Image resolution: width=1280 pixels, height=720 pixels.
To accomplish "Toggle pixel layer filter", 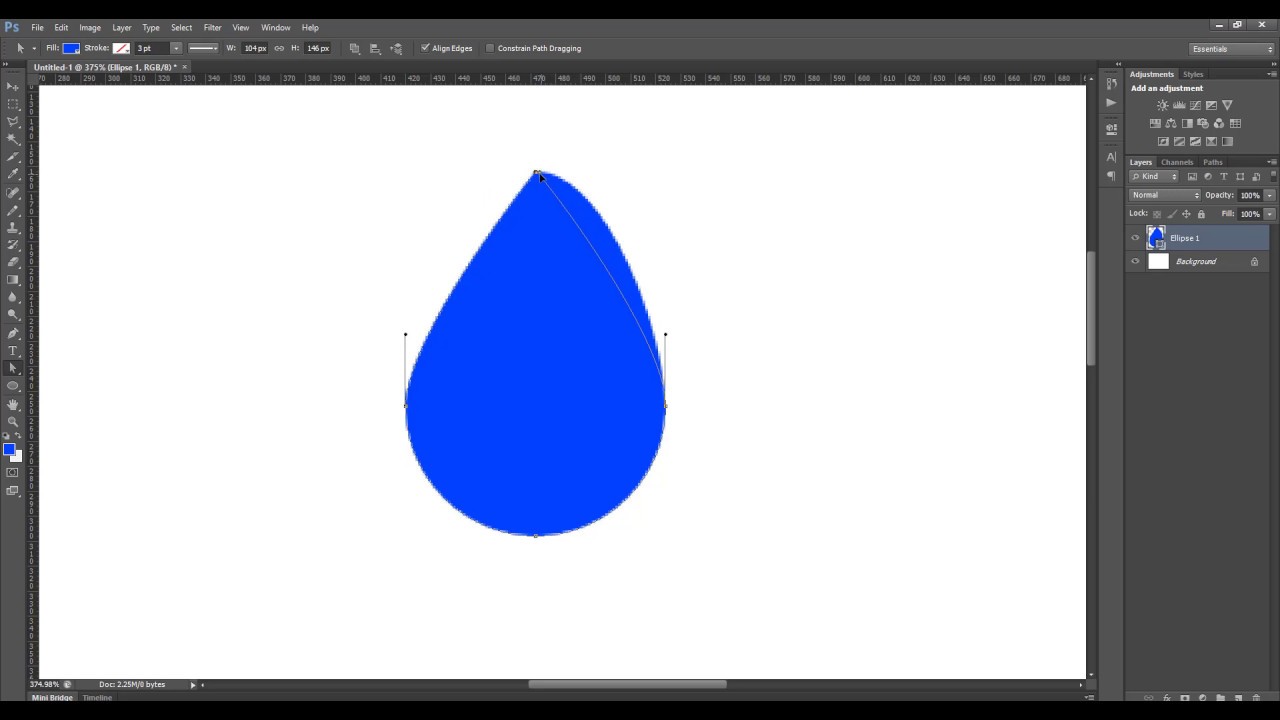I will (x=1192, y=177).
